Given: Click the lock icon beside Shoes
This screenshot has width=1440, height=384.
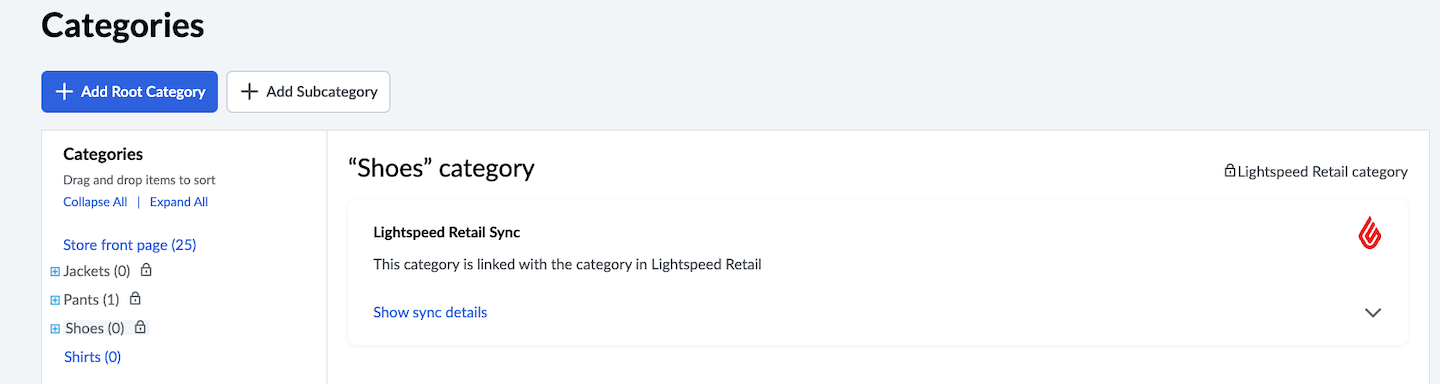Looking at the screenshot, I should [x=140, y=327].
